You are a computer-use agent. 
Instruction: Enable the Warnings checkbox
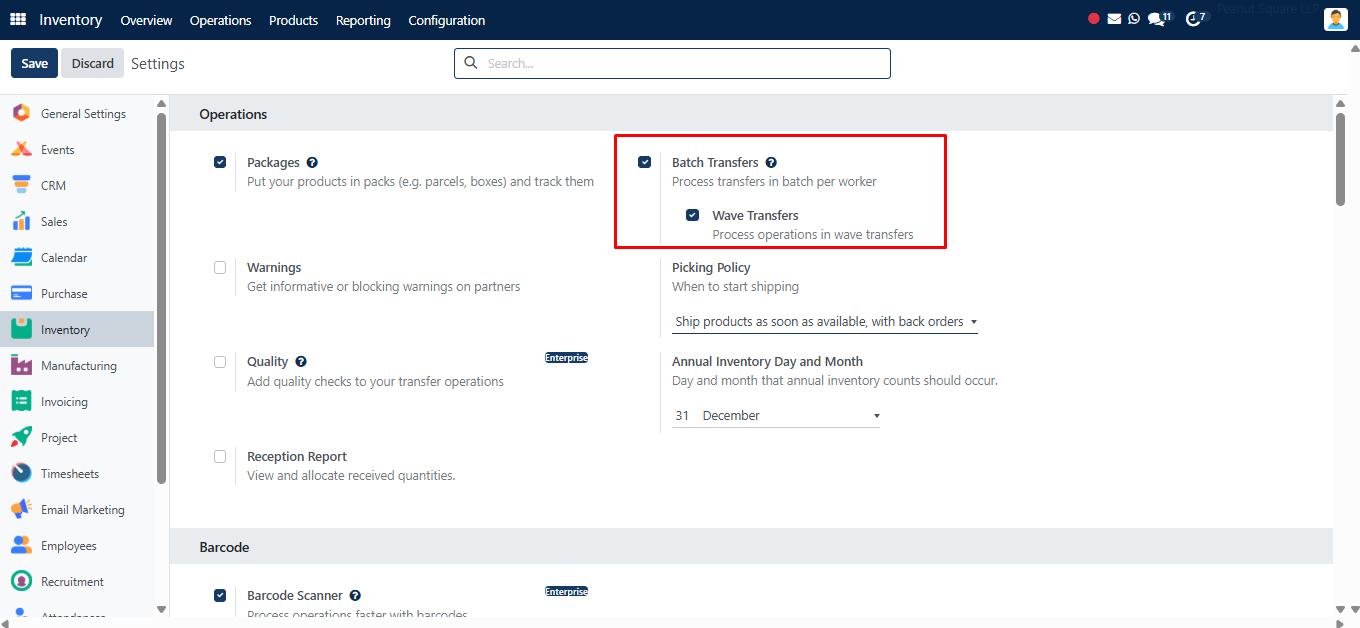point(220,267)
